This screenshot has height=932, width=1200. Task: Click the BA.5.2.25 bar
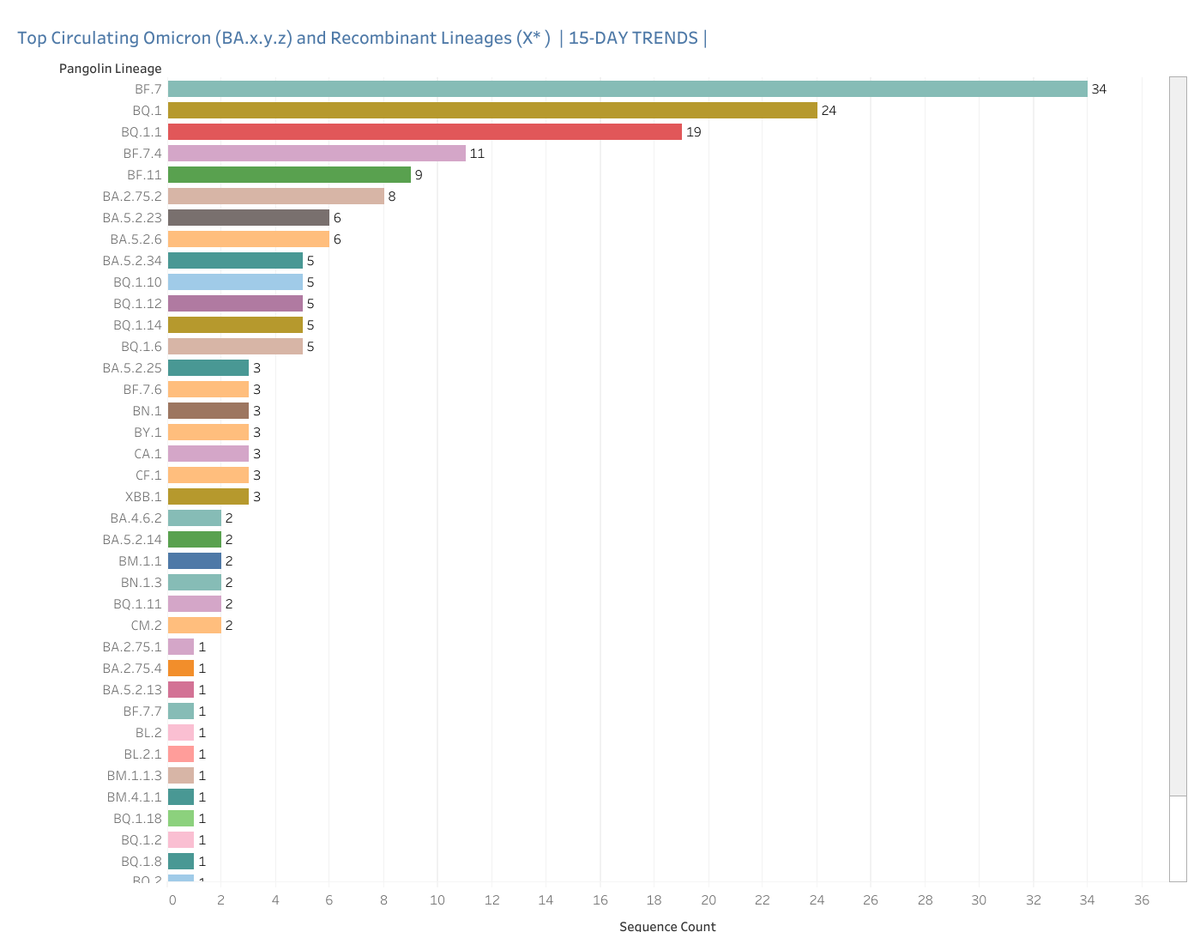click(208, 368)
